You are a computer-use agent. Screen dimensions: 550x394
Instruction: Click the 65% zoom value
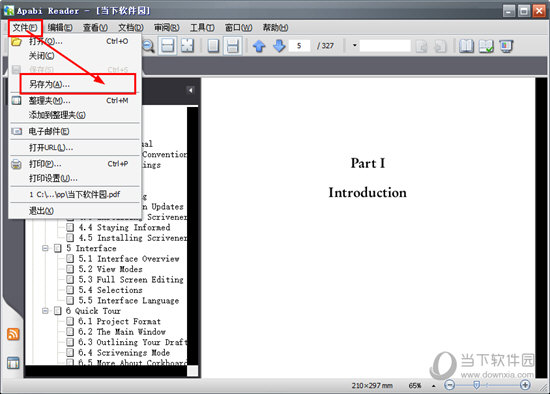415,386
